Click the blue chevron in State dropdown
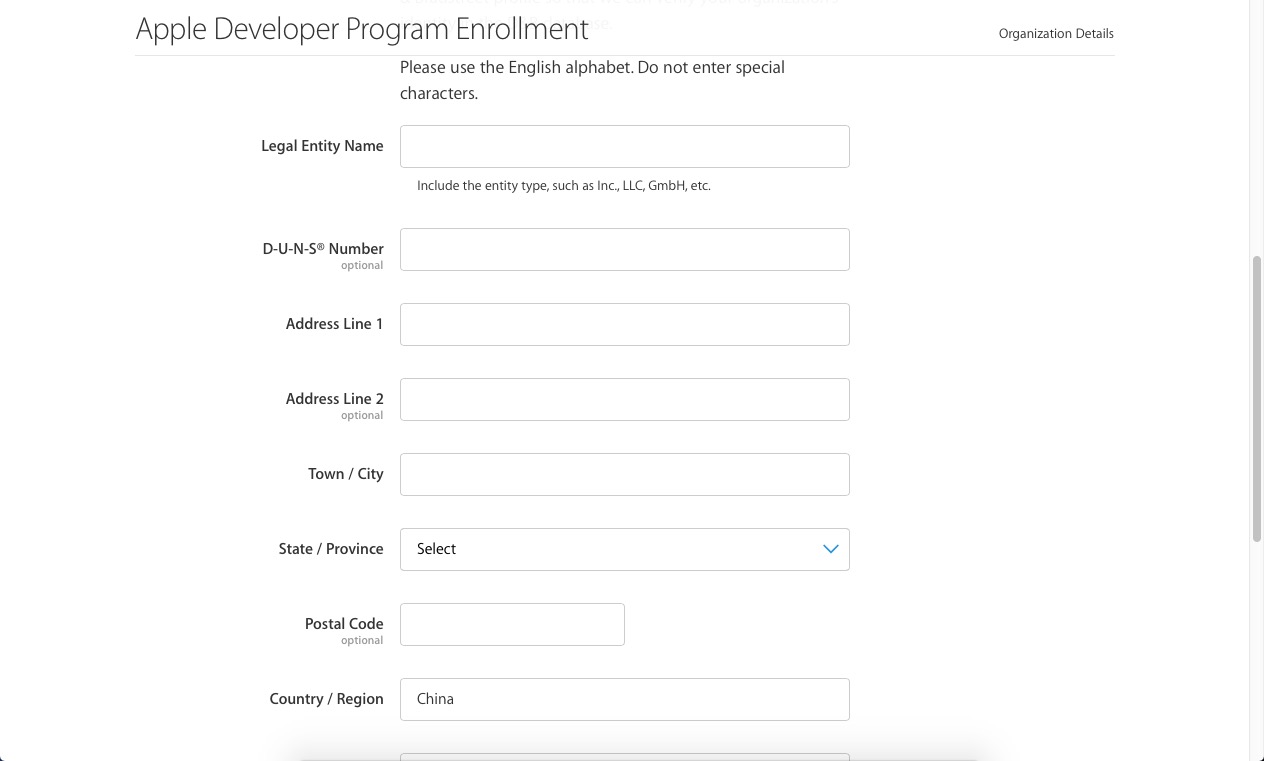The height and width of the screenshot is (761, 1264). coord(830,549)
